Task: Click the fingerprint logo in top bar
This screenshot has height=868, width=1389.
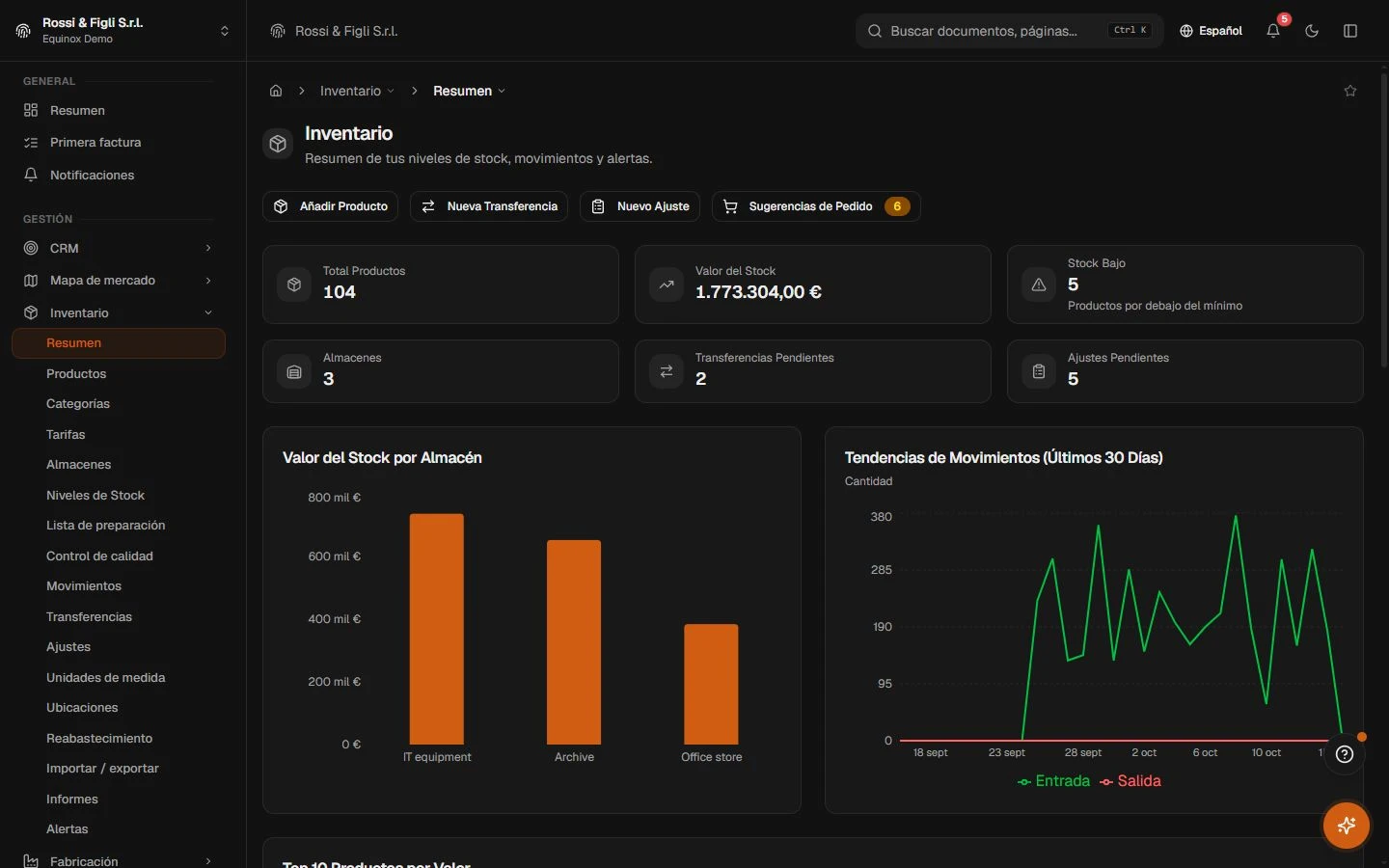Action: (278, 31)
